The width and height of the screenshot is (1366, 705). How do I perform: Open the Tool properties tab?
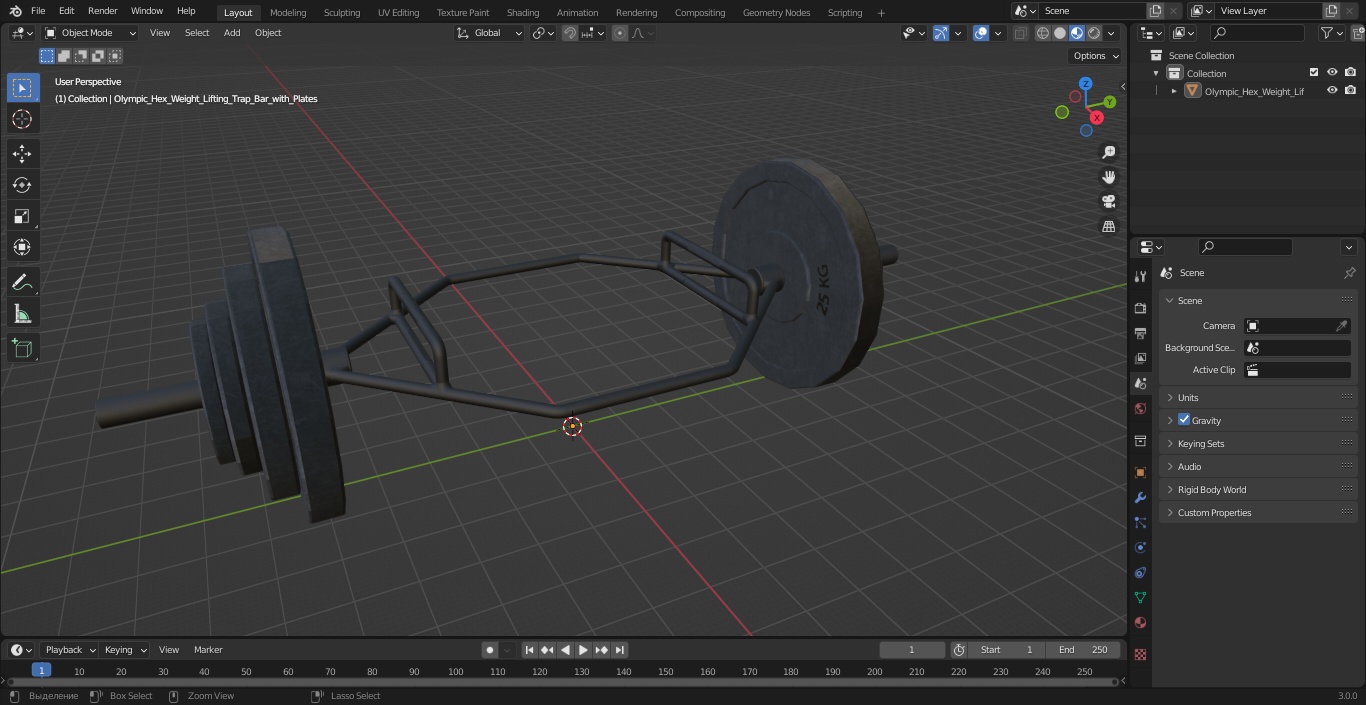1140,276
